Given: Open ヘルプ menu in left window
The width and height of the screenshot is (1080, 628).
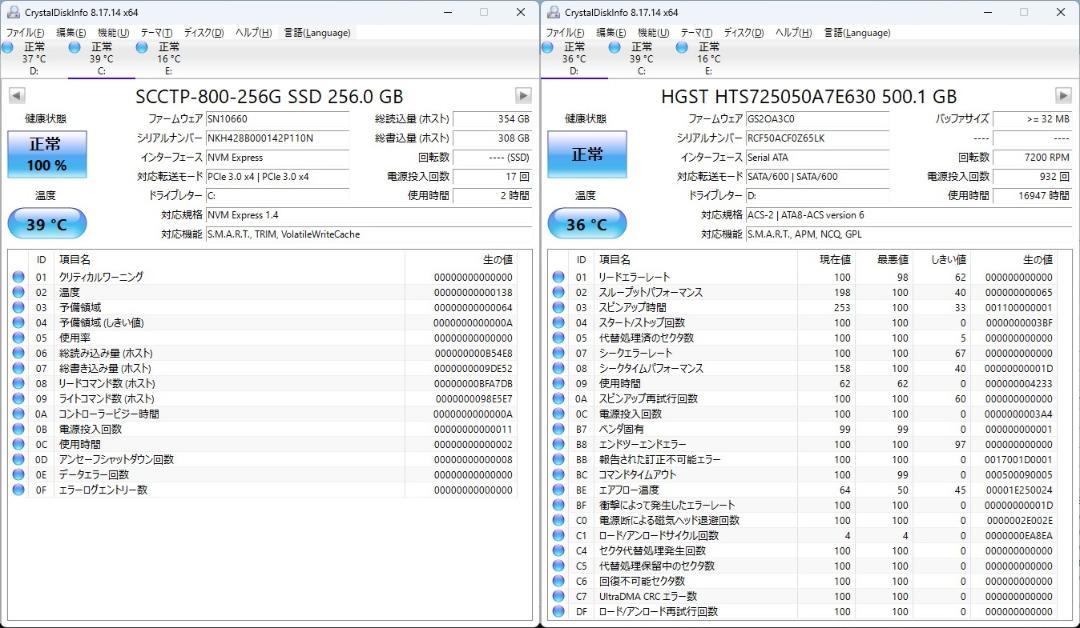Looking at the screenshot, I should [x=253, y=32].
